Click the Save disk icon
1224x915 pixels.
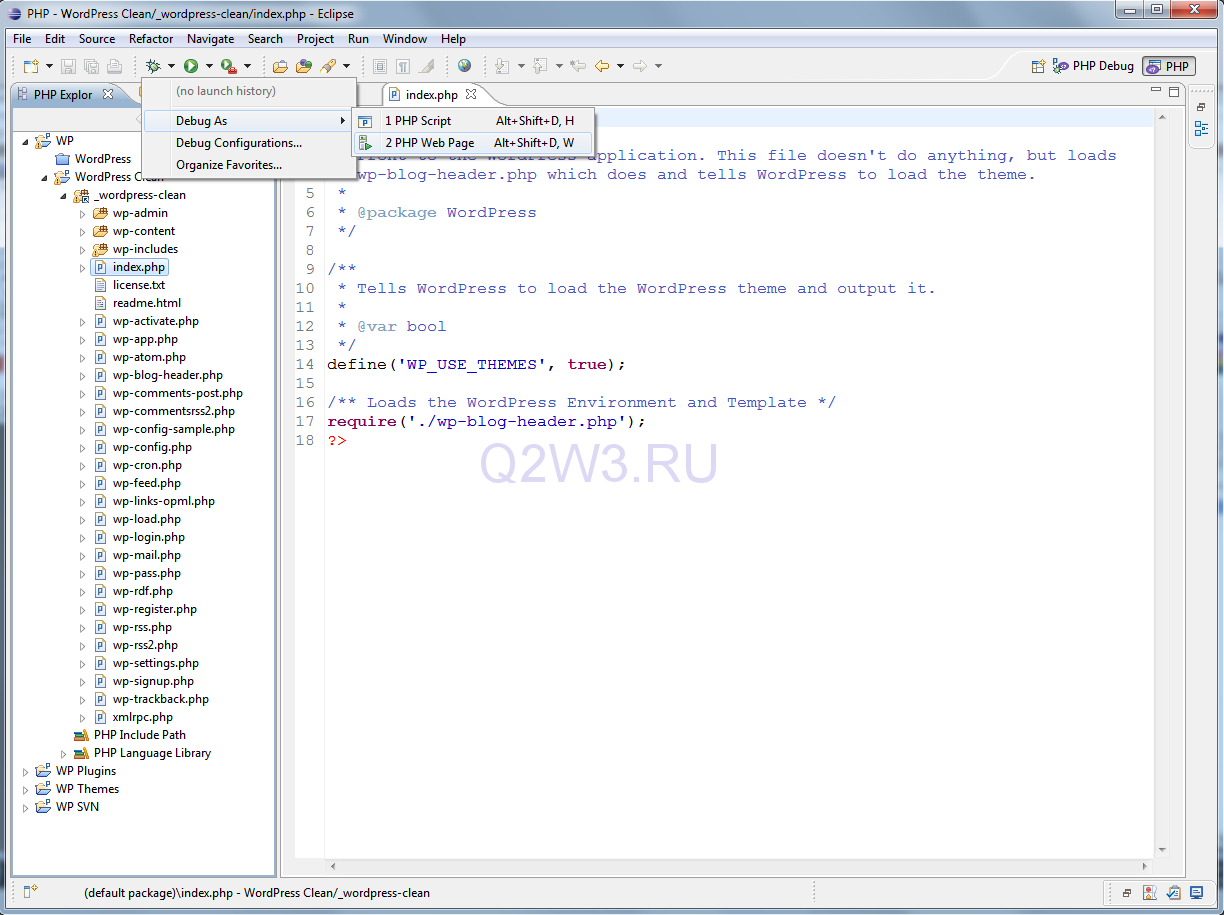click(69, 66)
